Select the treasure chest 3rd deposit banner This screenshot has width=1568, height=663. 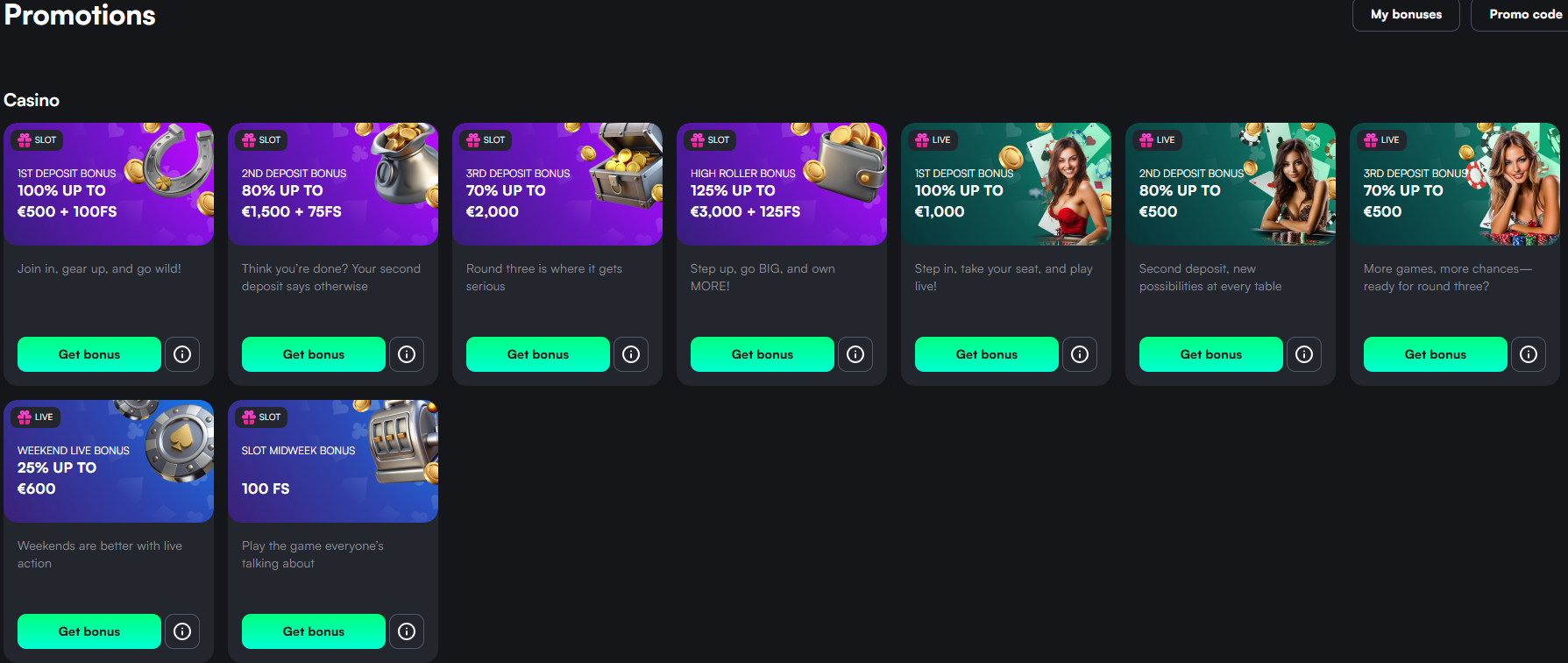click(x=557, y=184)
